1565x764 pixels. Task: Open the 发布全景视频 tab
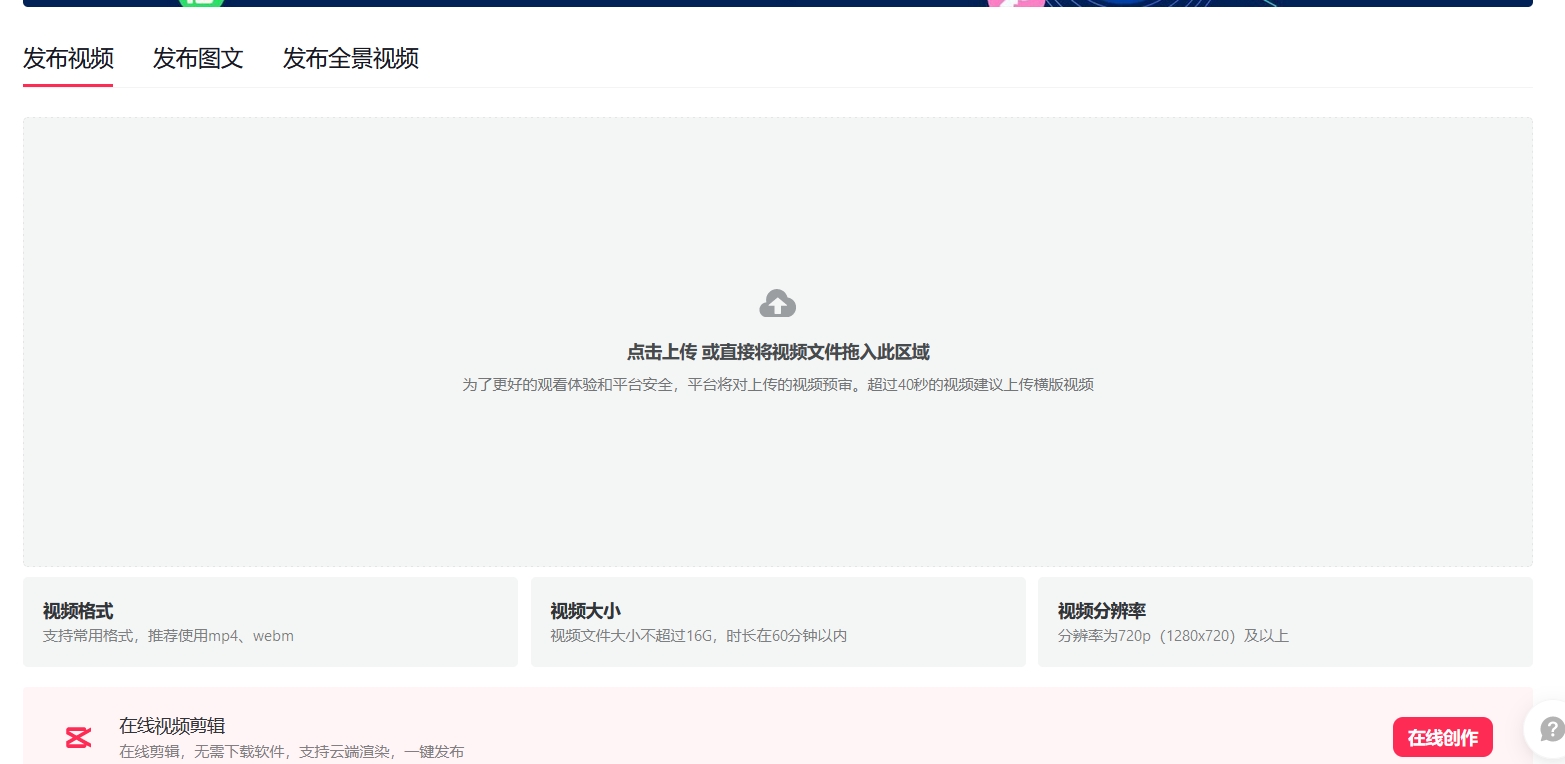(x=350, y=60)
